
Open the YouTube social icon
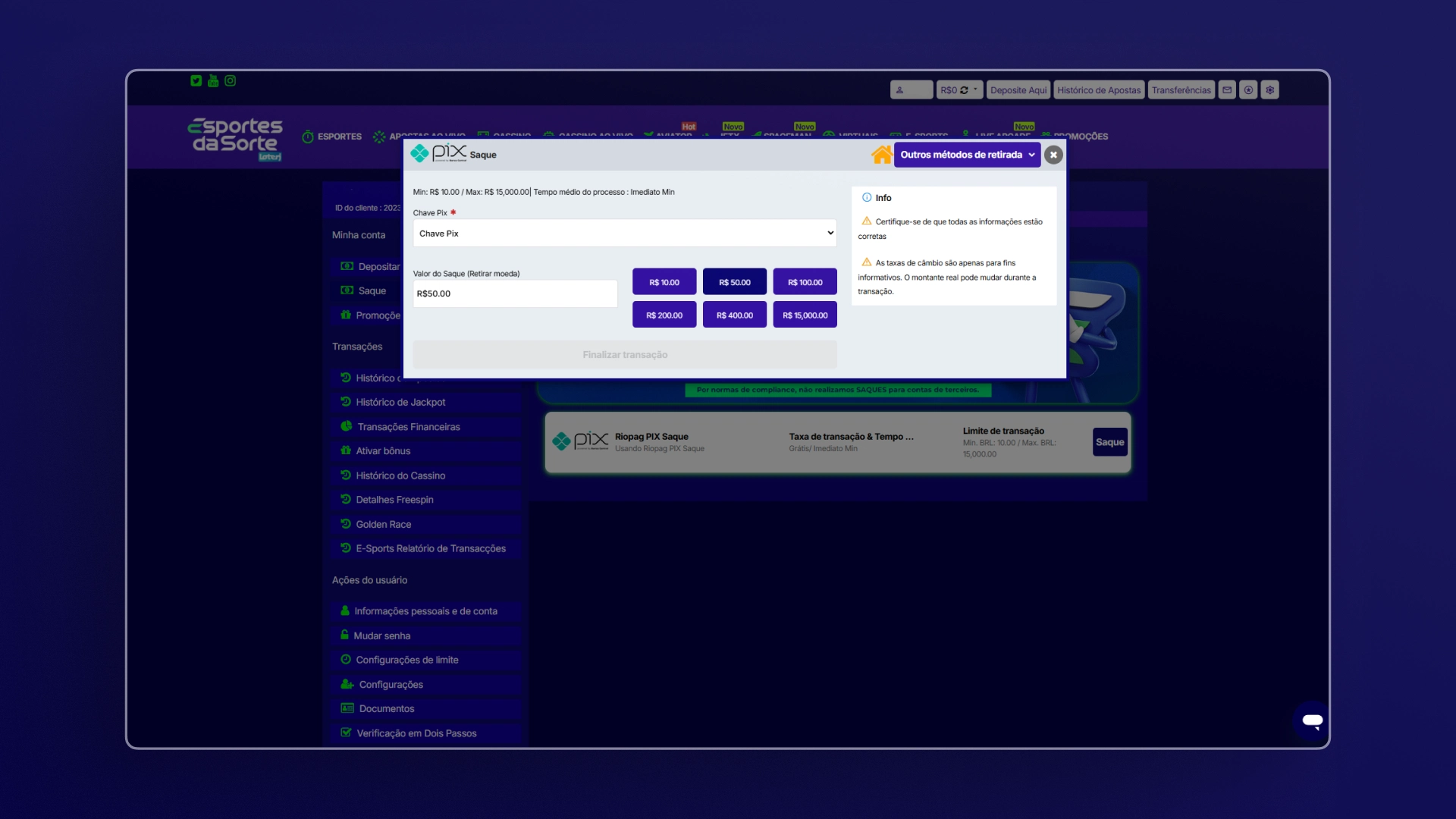213,81
